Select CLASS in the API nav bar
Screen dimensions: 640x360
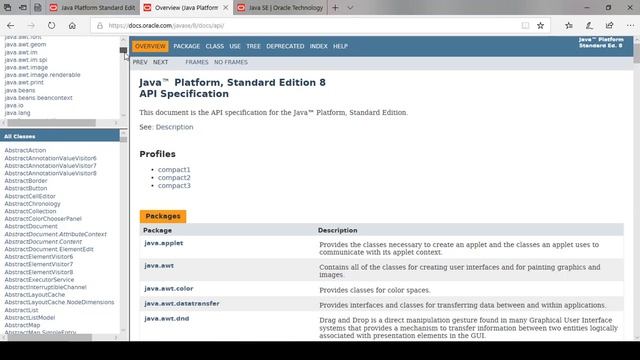tap(215, 47)
